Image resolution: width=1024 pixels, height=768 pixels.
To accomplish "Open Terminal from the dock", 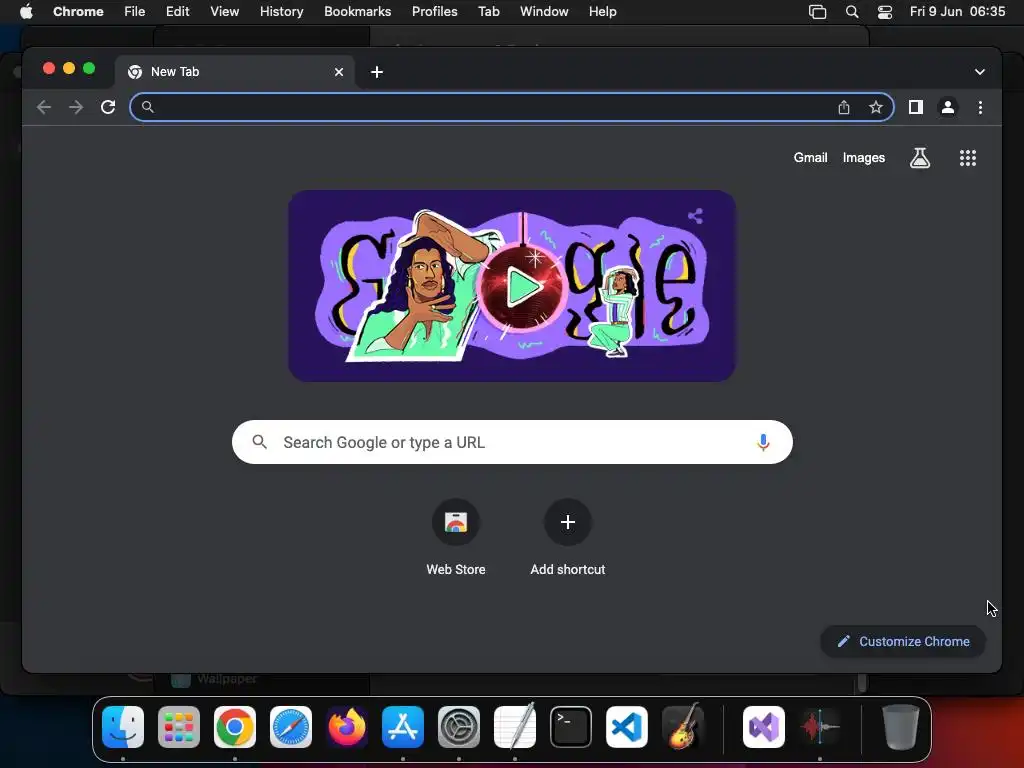I will point(571,727).
